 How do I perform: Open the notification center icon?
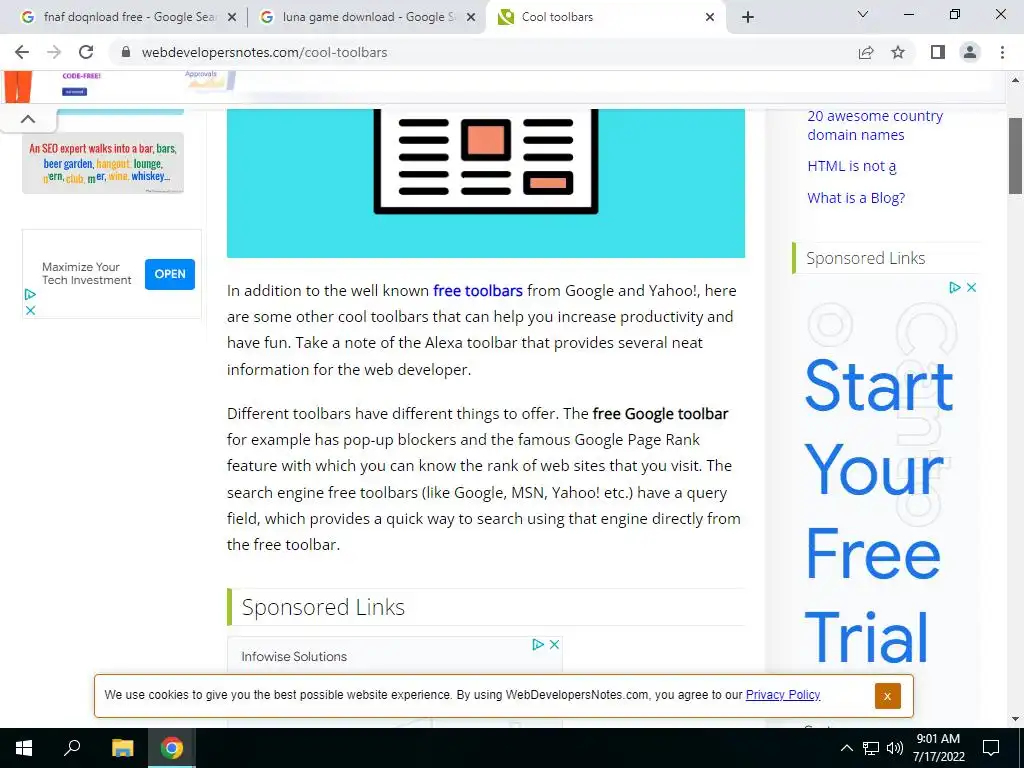[991, 748]
